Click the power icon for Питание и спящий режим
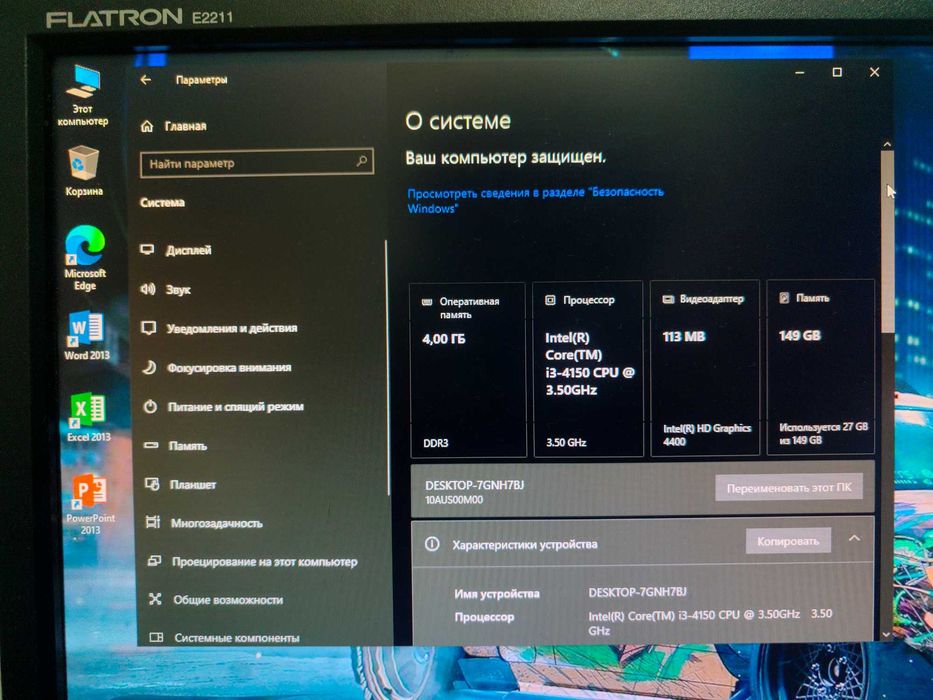This screenshot has height=700, width=933. (150, 407)
